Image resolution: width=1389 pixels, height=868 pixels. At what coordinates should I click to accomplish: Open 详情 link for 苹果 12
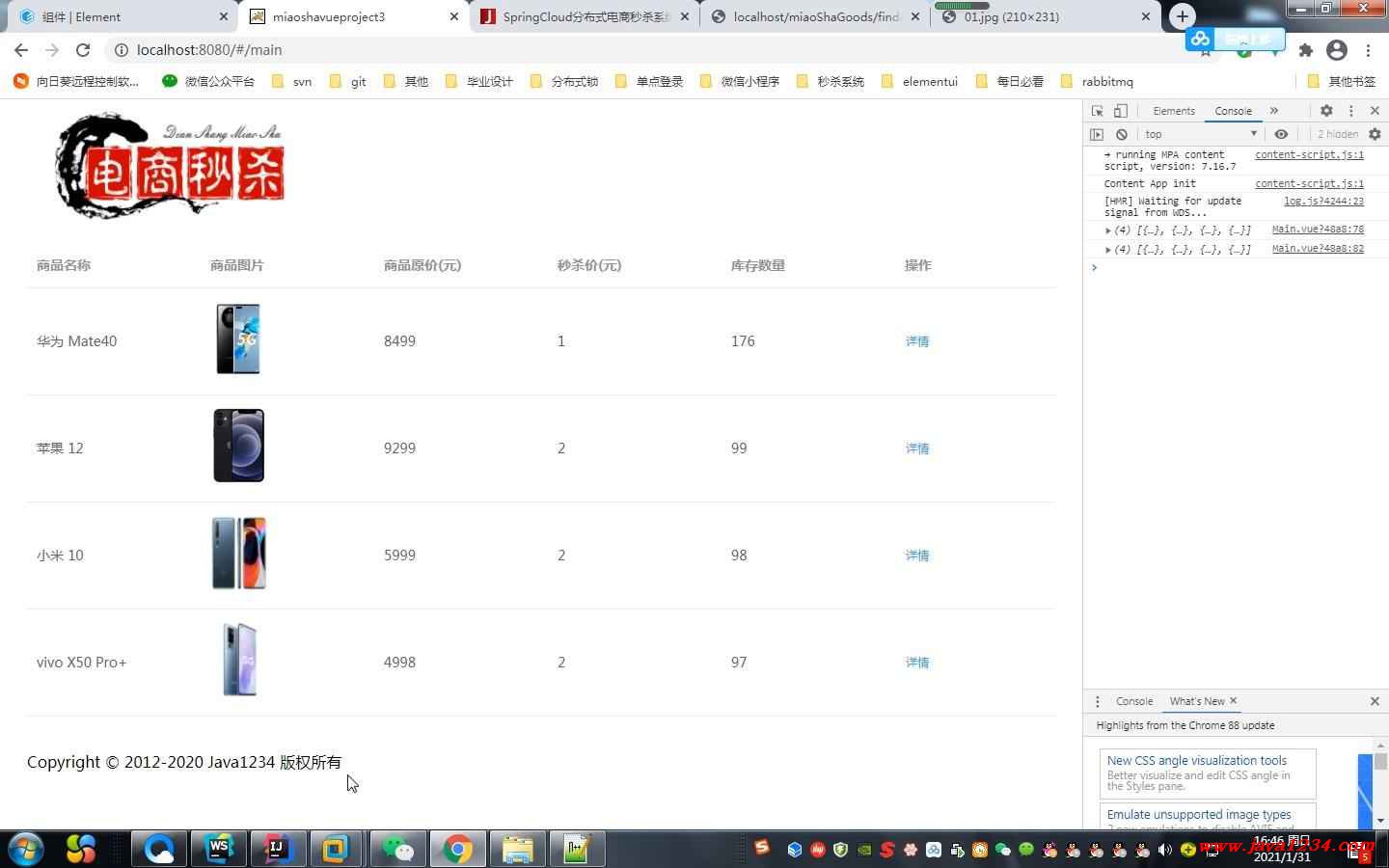[917, 448]
